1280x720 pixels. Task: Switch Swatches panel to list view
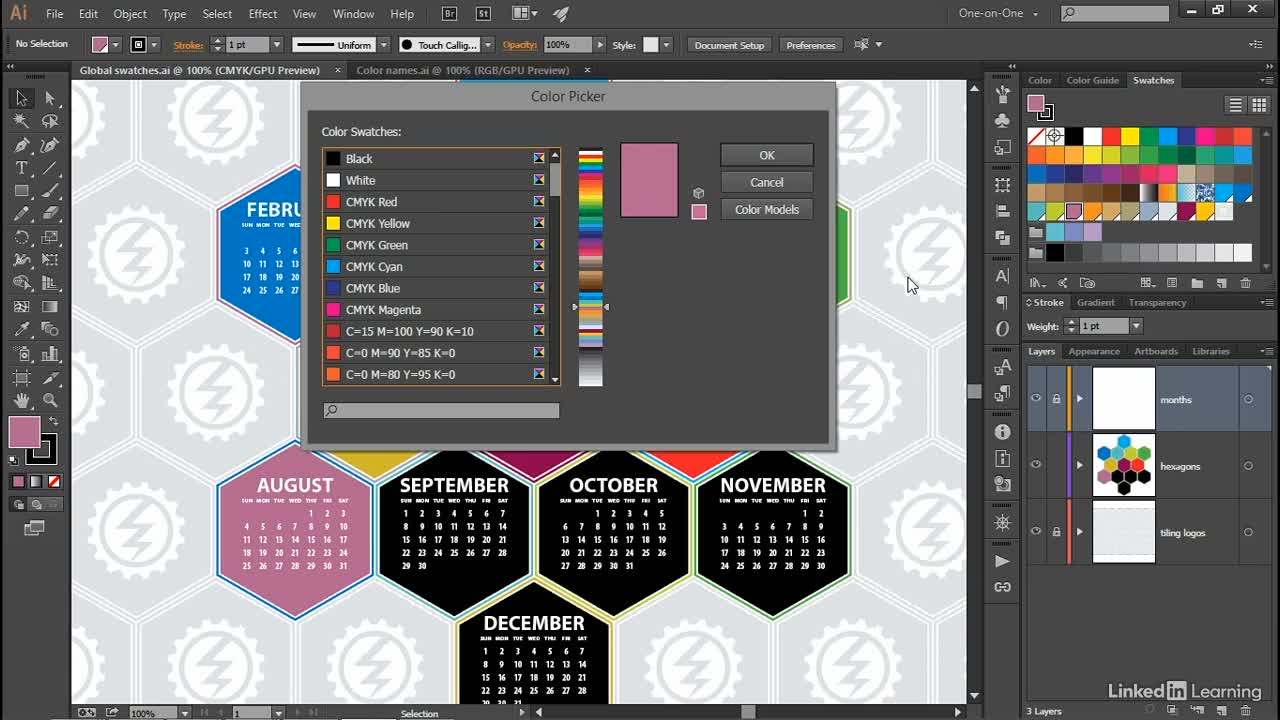coord(1235,105)
